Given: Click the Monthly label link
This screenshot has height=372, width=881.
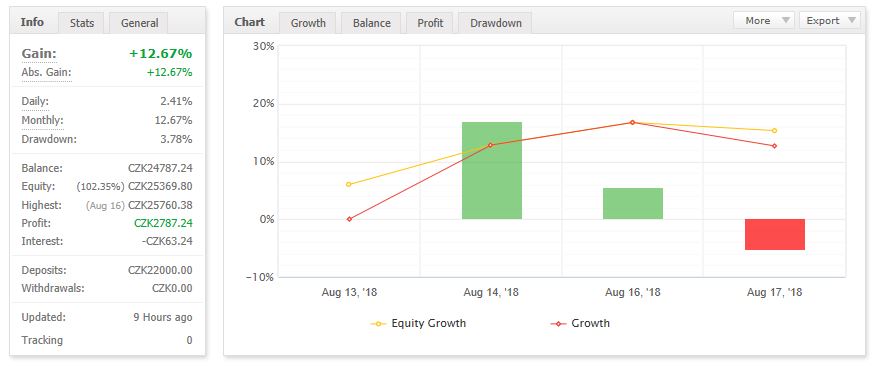Looking at the screenshot, I should point(43,120).
